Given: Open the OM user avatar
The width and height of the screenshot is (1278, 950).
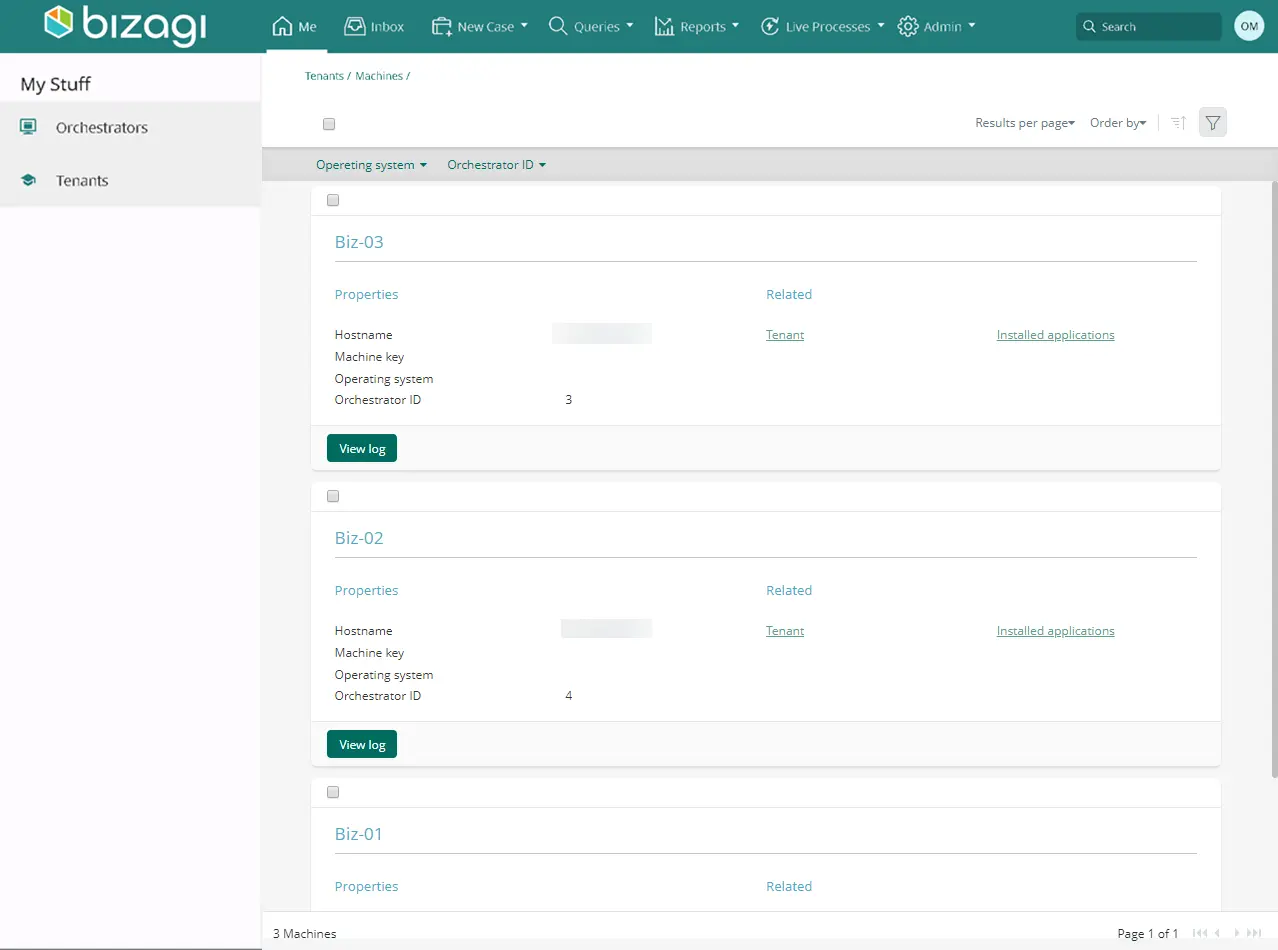Looking at the screenshot, I should click(x=1249, y=26).
